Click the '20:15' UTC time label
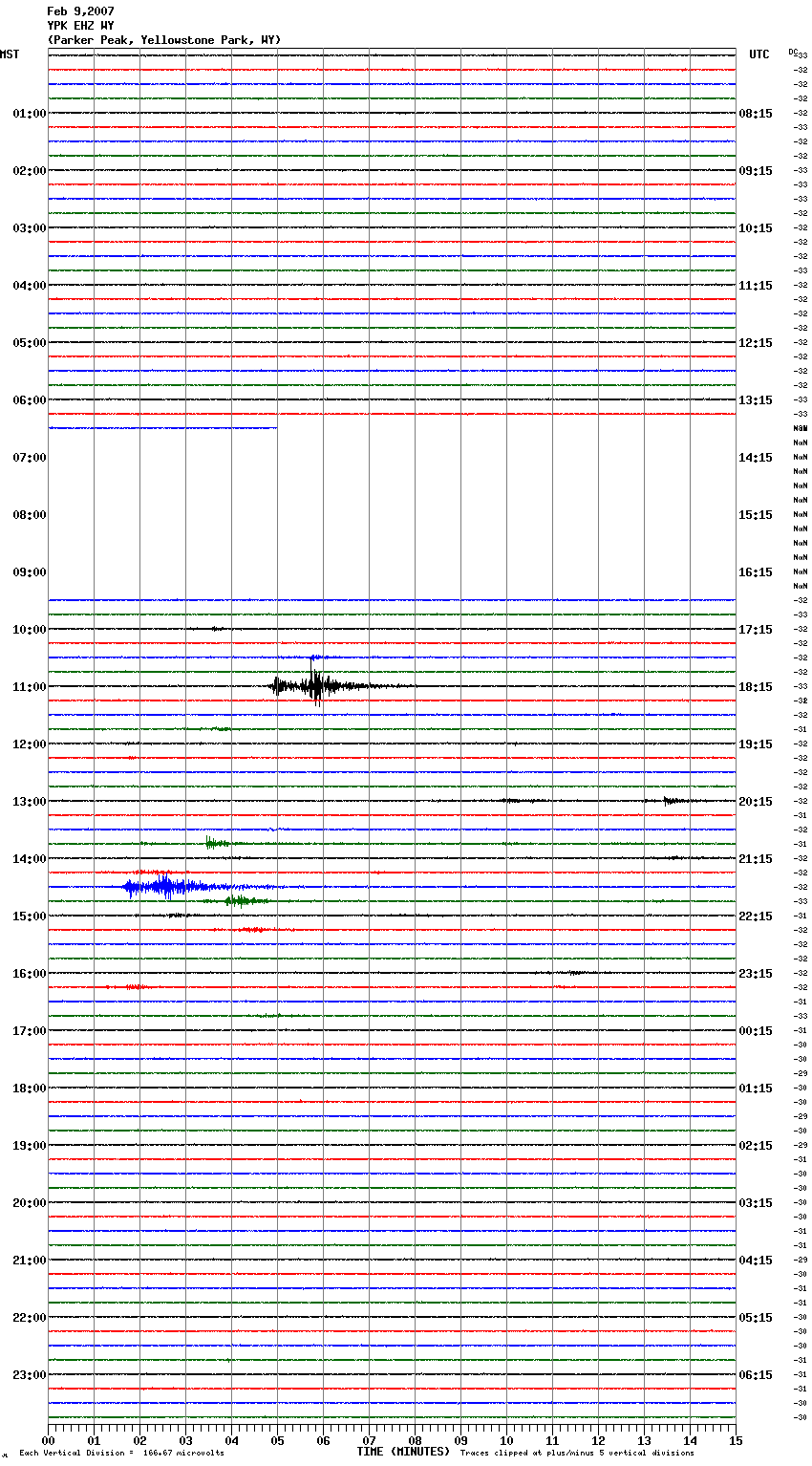 756,802
